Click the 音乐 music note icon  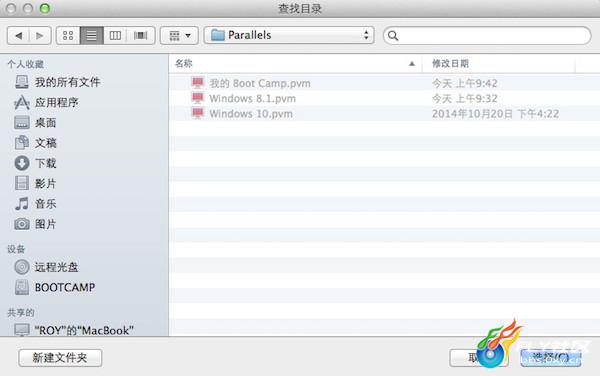(x=22, y=203)
